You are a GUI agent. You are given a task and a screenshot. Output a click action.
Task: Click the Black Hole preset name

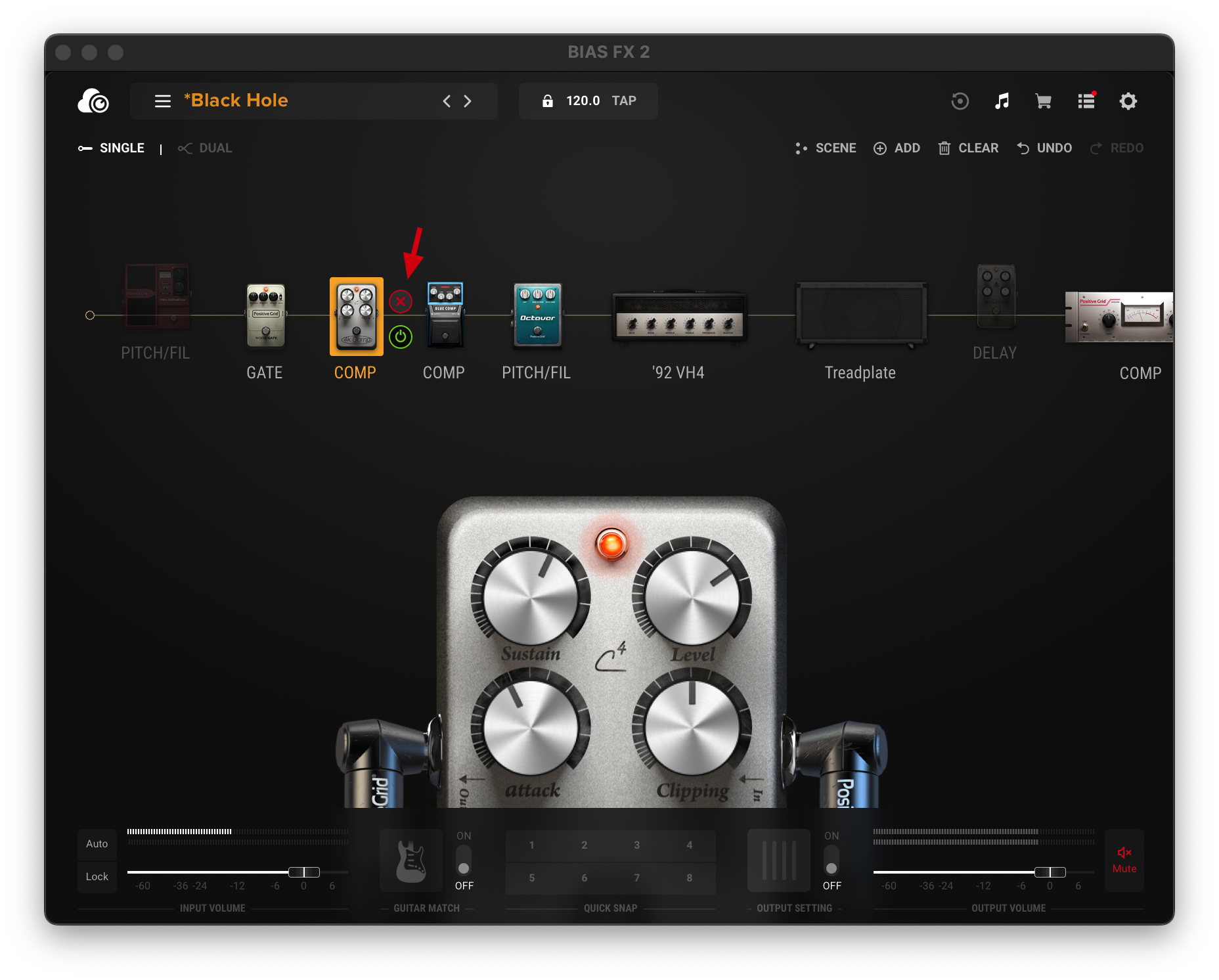(236, 100)
